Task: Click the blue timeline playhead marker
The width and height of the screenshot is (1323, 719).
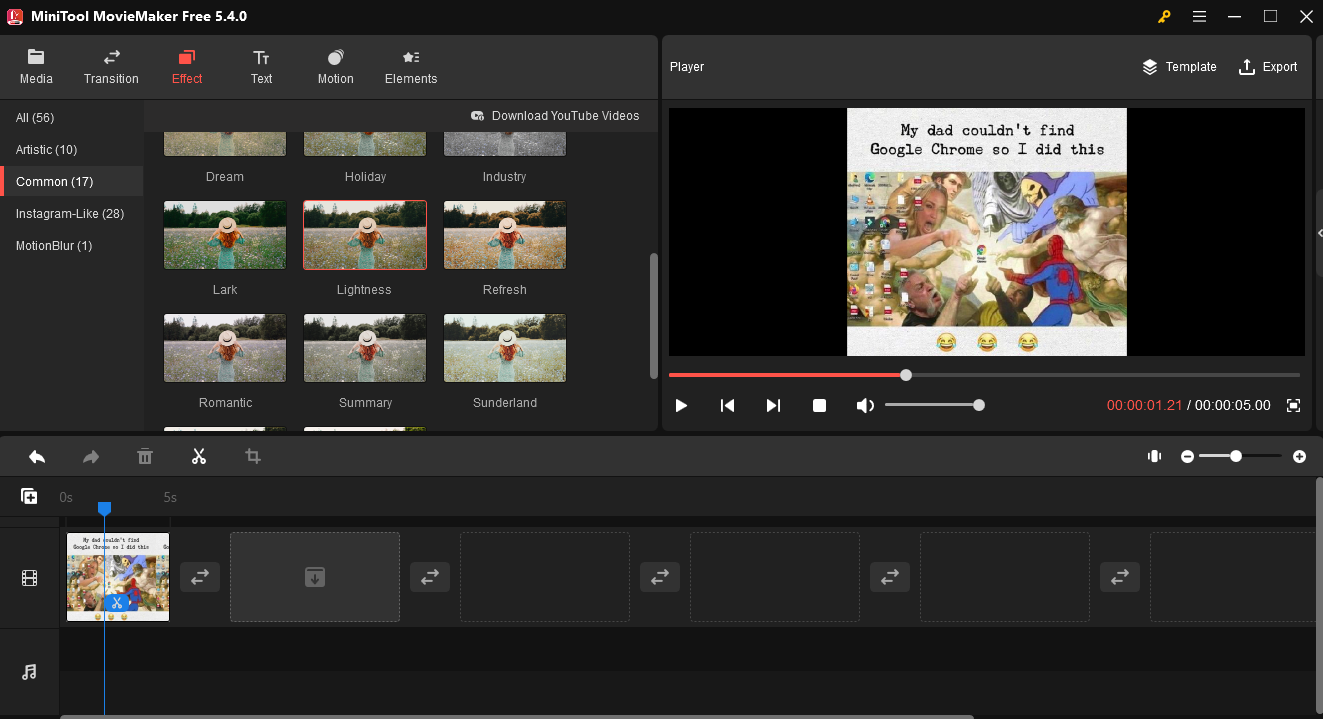Action: tap(104, 509)
